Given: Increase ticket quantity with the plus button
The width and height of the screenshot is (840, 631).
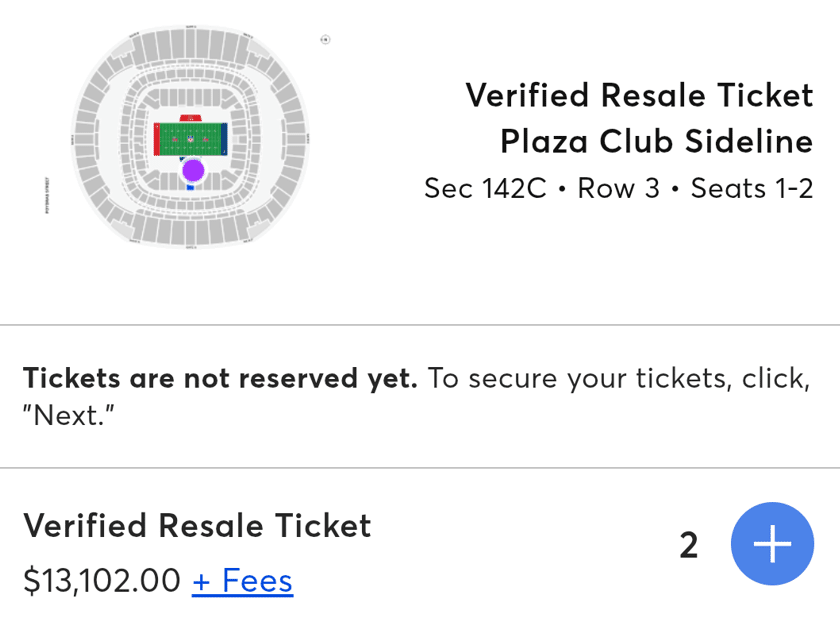Looking at the screenshot, I should pos(772,544).
